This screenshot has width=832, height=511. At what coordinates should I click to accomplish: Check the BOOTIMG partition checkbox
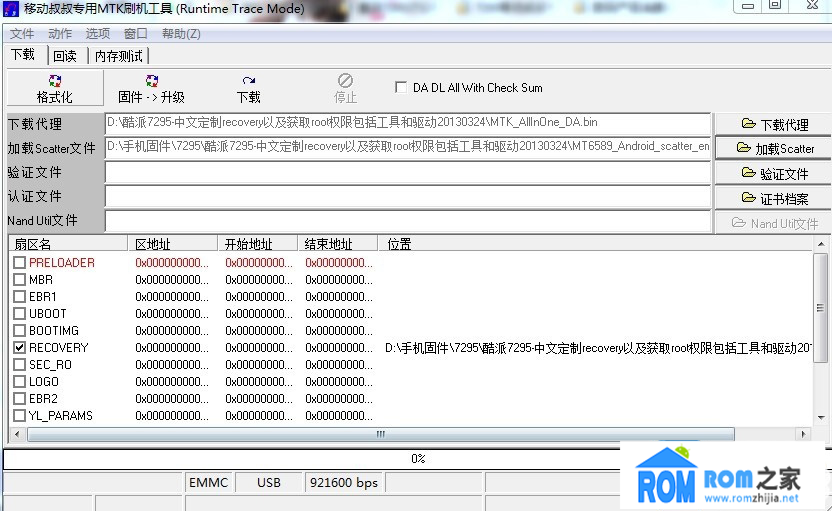20,330
